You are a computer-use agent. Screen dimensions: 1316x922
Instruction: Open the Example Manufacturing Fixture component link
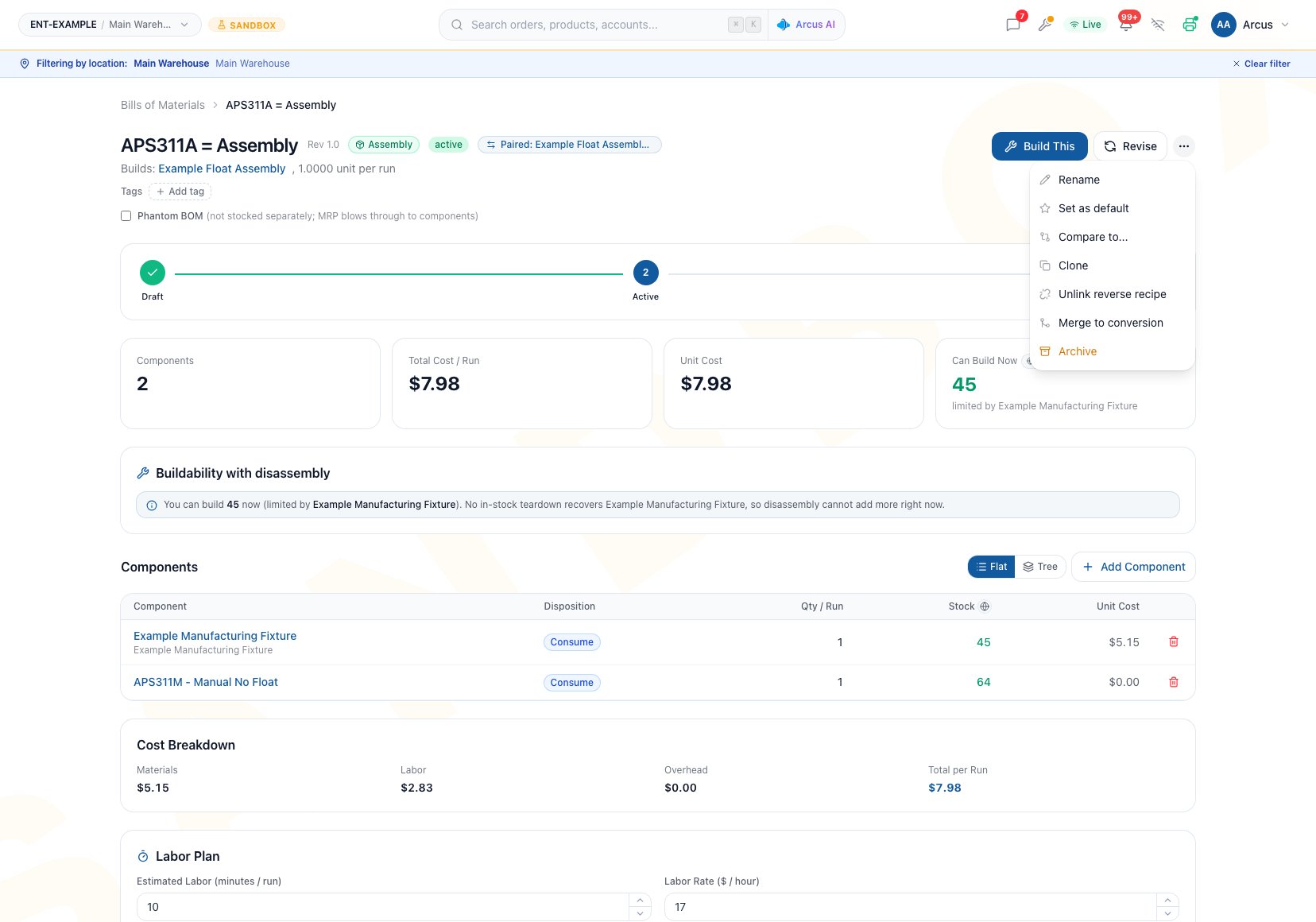pos(215,636)
